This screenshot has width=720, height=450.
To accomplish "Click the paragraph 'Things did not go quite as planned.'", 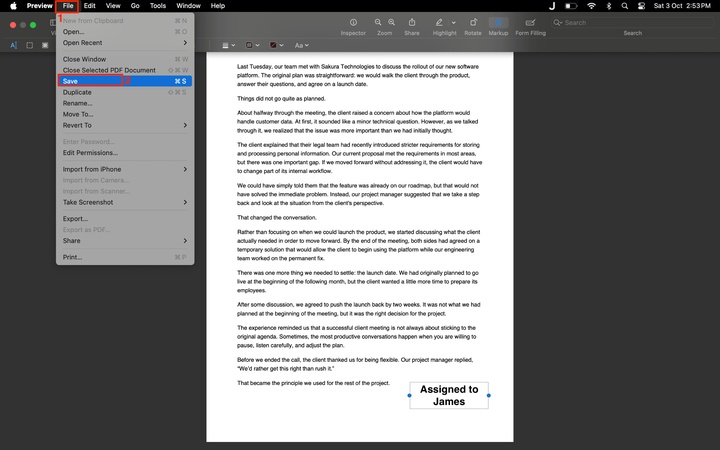I will 281,99.
